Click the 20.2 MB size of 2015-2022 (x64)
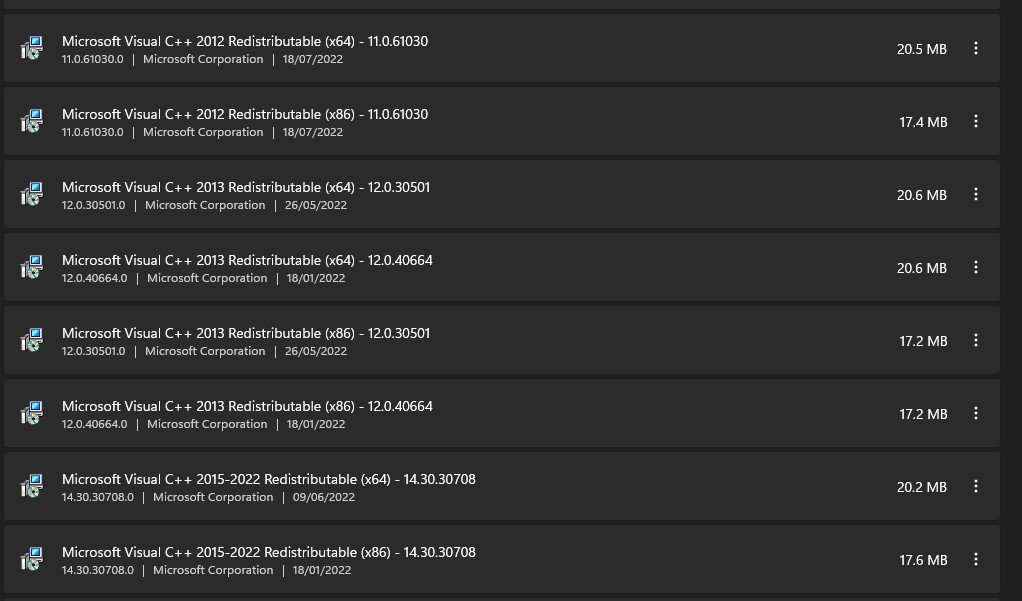 (x=922, y=487)
